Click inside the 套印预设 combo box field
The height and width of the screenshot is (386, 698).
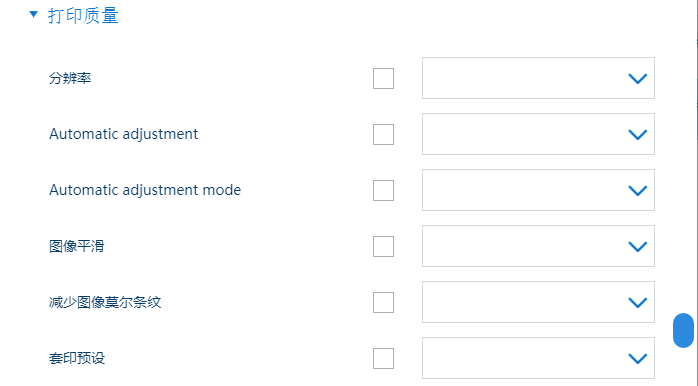538,358
